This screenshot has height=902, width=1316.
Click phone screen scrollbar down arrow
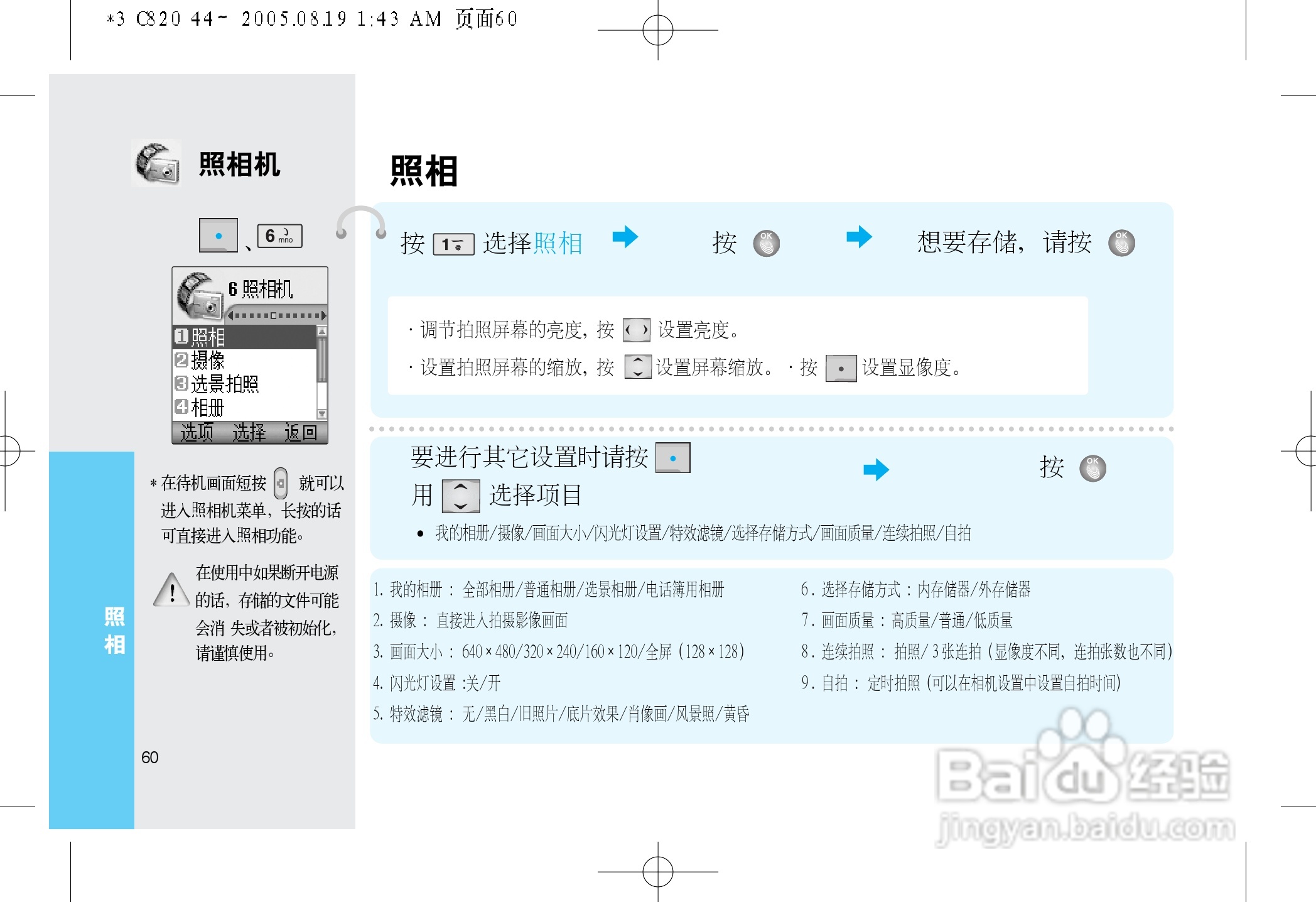321,414
